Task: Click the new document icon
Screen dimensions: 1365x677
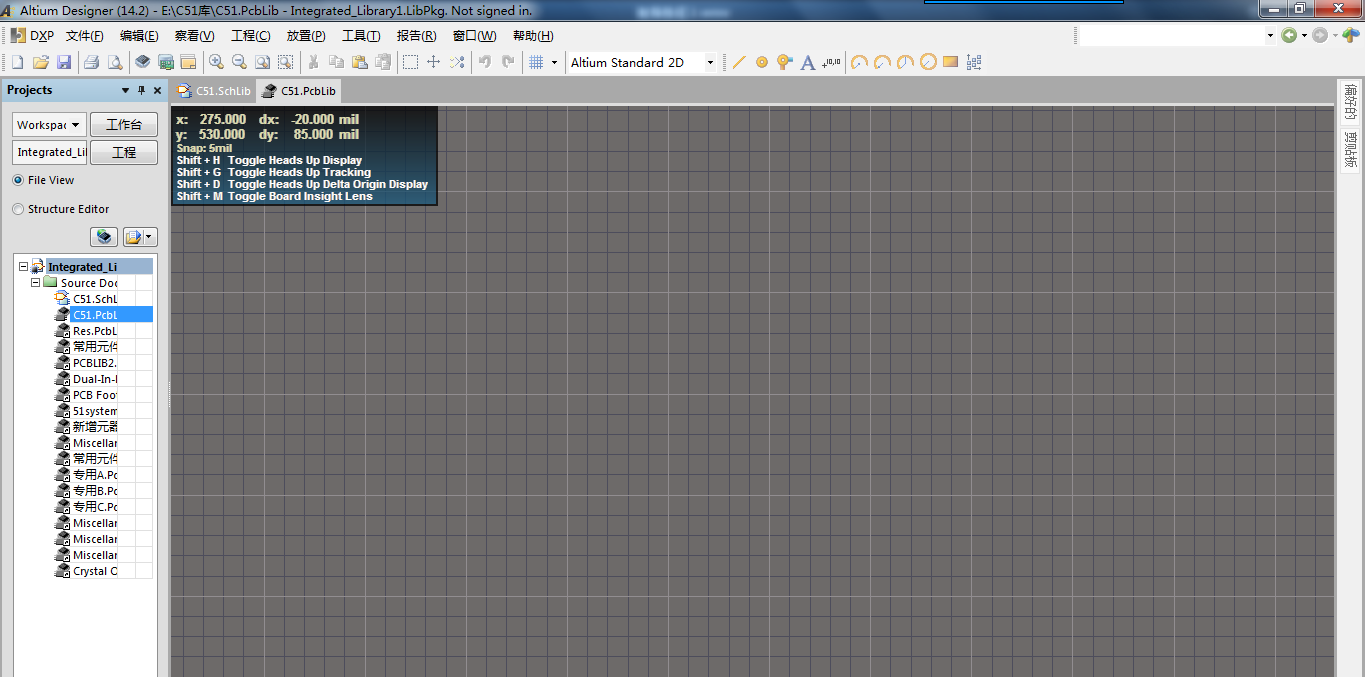Action: [17, 62]
